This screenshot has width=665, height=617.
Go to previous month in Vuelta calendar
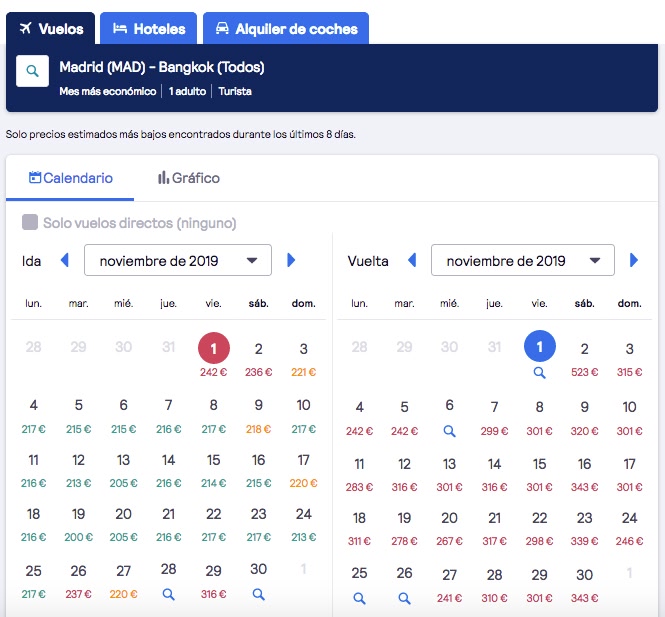[411, 260]
